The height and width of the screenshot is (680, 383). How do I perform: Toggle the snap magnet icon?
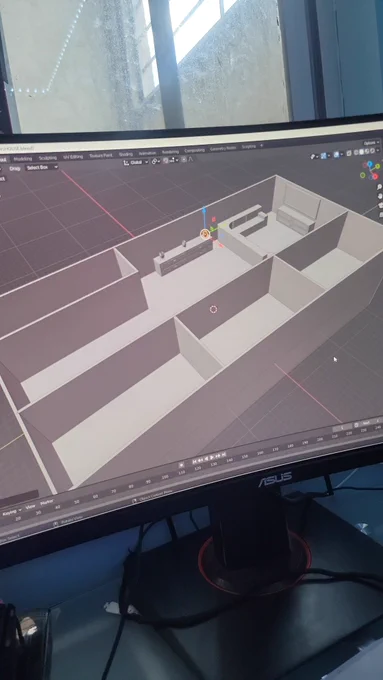coord(166,161)
